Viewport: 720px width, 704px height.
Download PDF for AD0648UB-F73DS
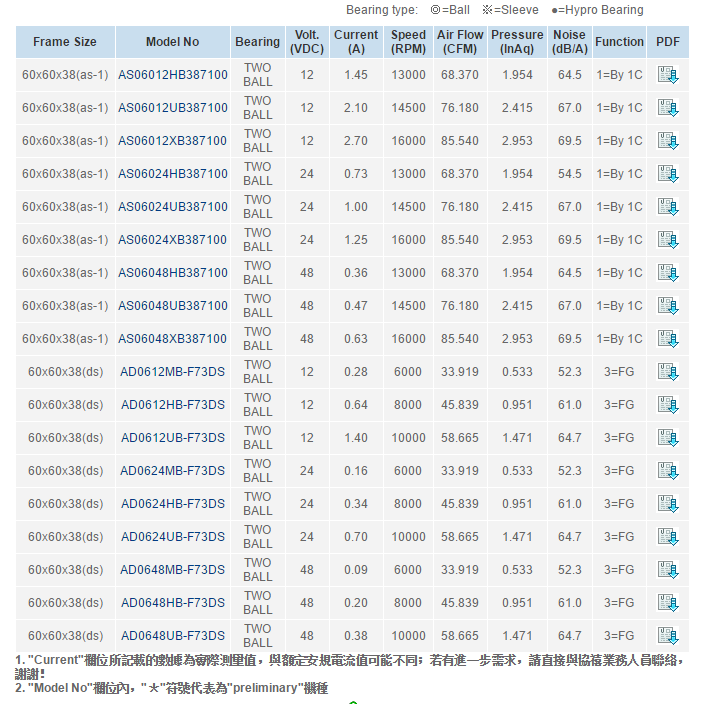(x=668, y=636)
